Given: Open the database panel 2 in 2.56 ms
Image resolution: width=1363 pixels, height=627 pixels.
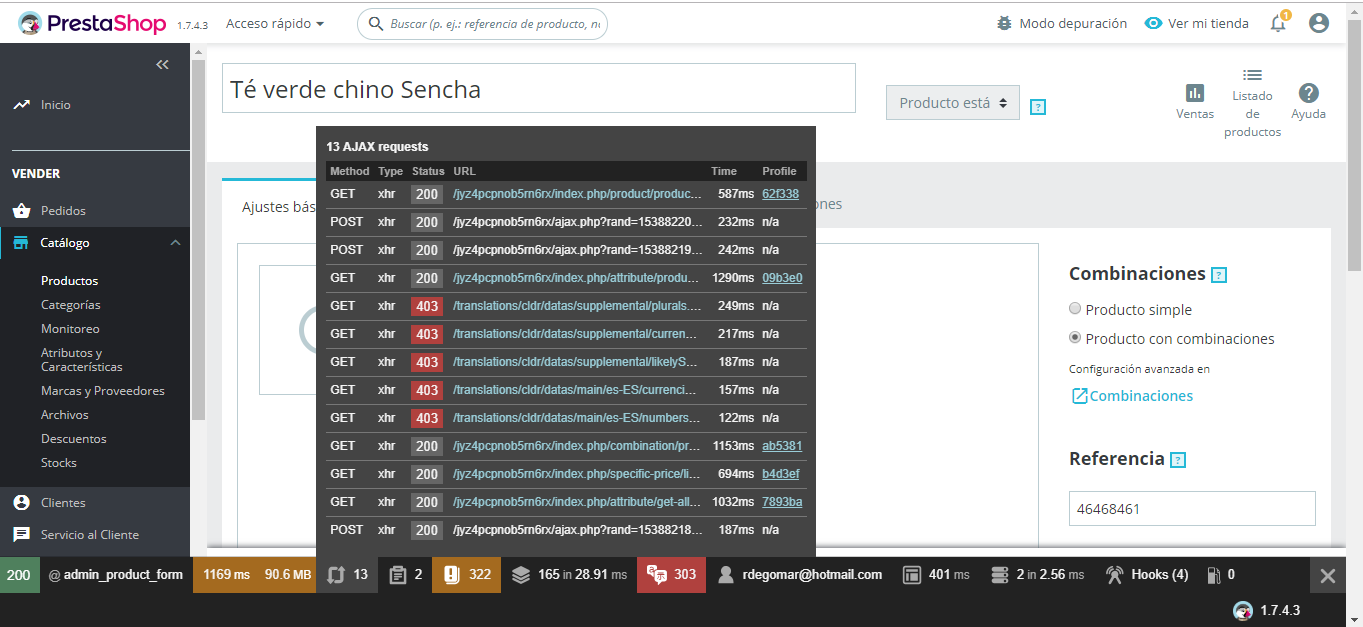Looking at the screenshot, I should [1036, 574].
